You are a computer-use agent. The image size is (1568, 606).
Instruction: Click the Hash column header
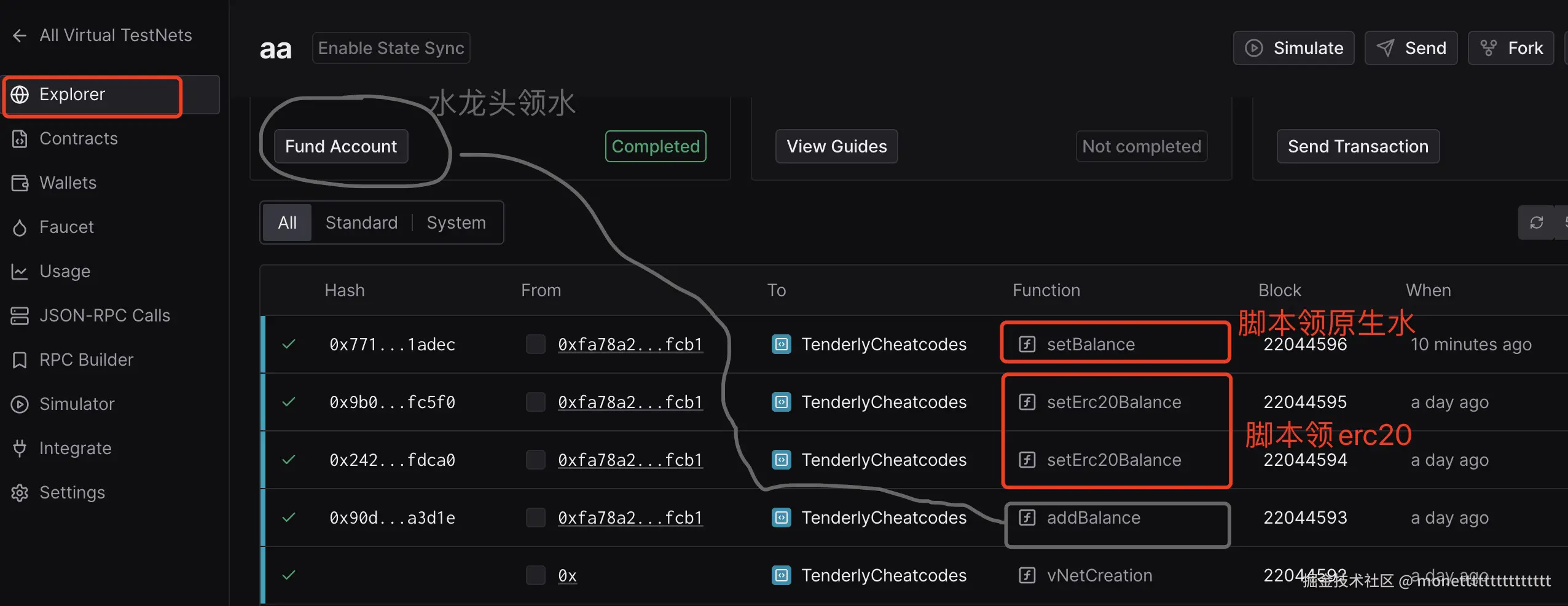pyautogui.click(x=345, y=290)
